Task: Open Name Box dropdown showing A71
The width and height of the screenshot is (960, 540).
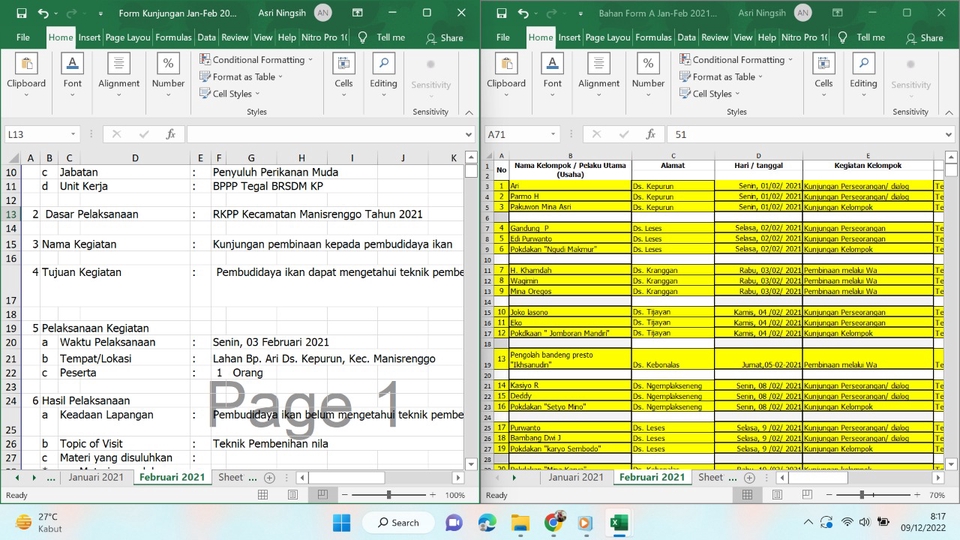Action: pyautogui.click(x=553, y=134)
